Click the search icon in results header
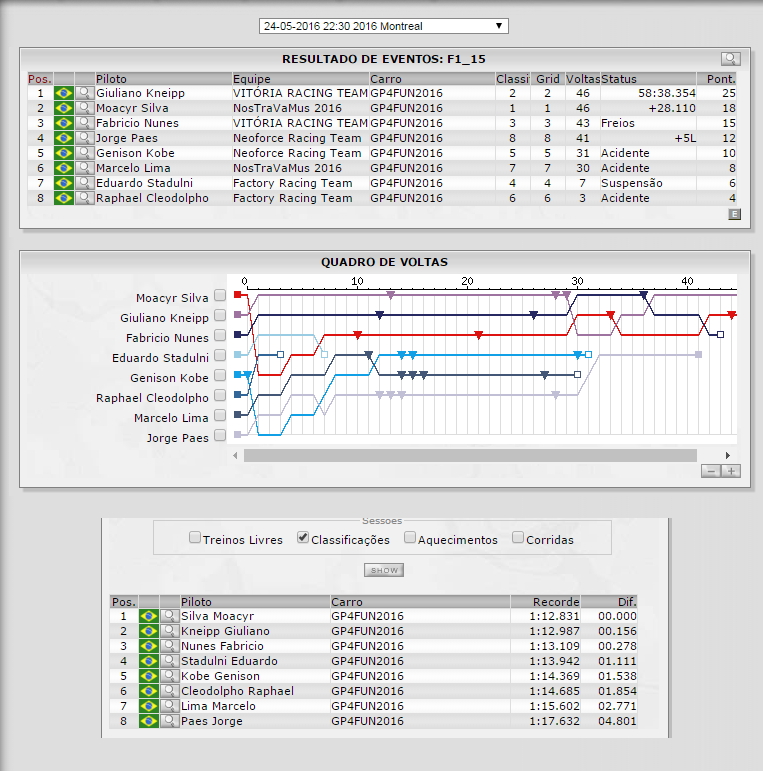This screenshot has width=763, height=771. (x=731, y=59)
